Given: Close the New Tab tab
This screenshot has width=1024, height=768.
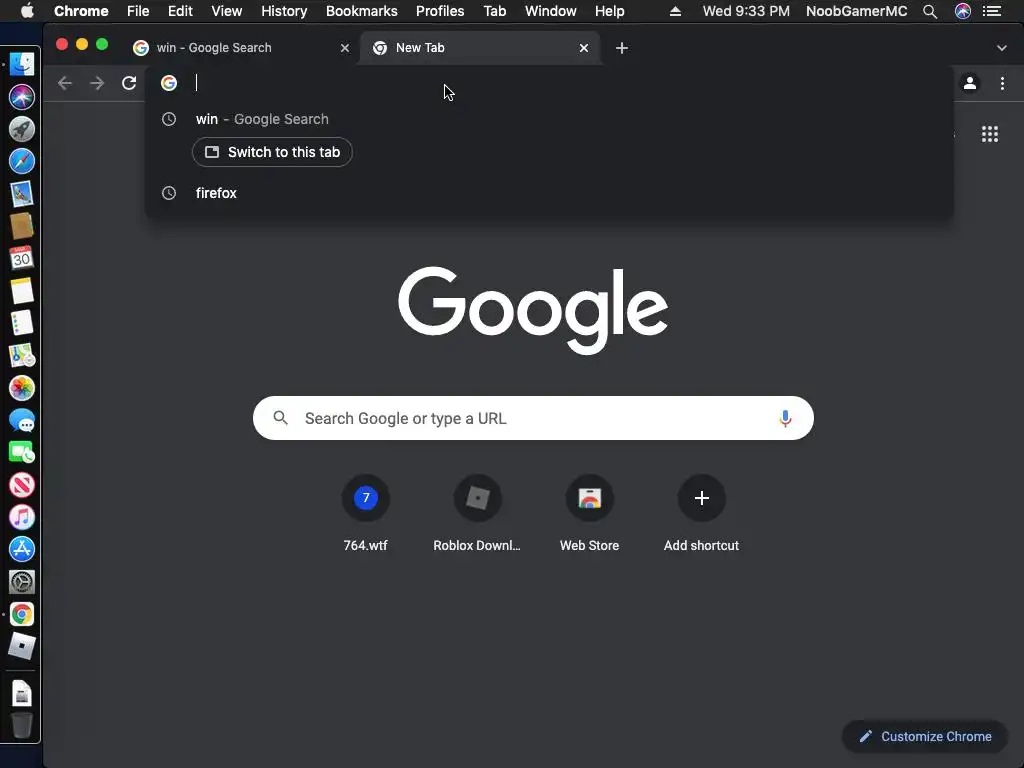Looking at the screenshot, I should 584,48.
